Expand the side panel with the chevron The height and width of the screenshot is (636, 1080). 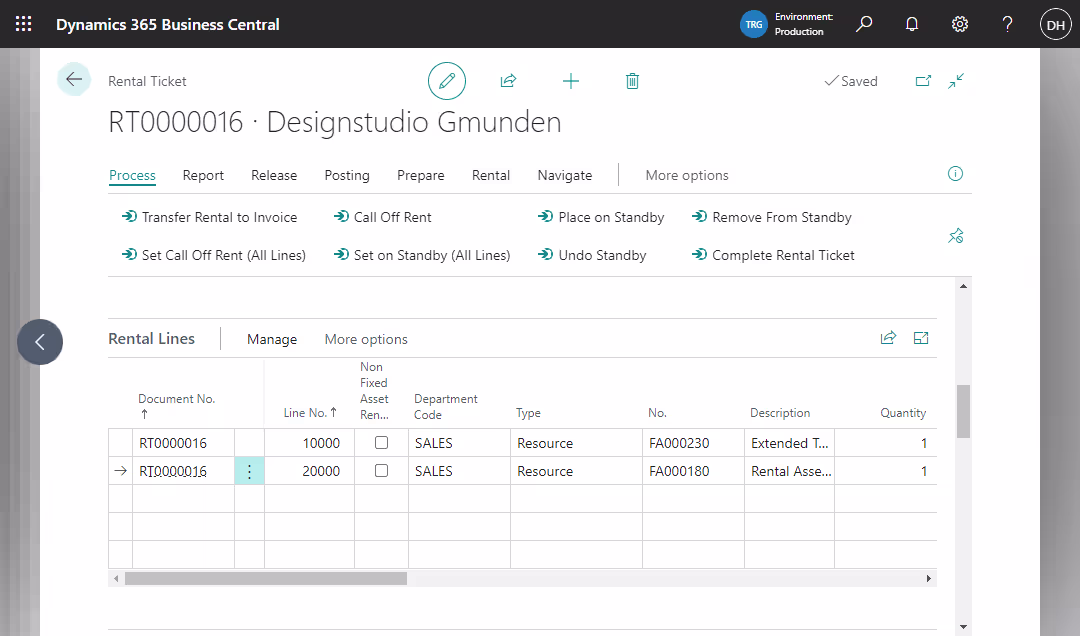tap(40, 342)
